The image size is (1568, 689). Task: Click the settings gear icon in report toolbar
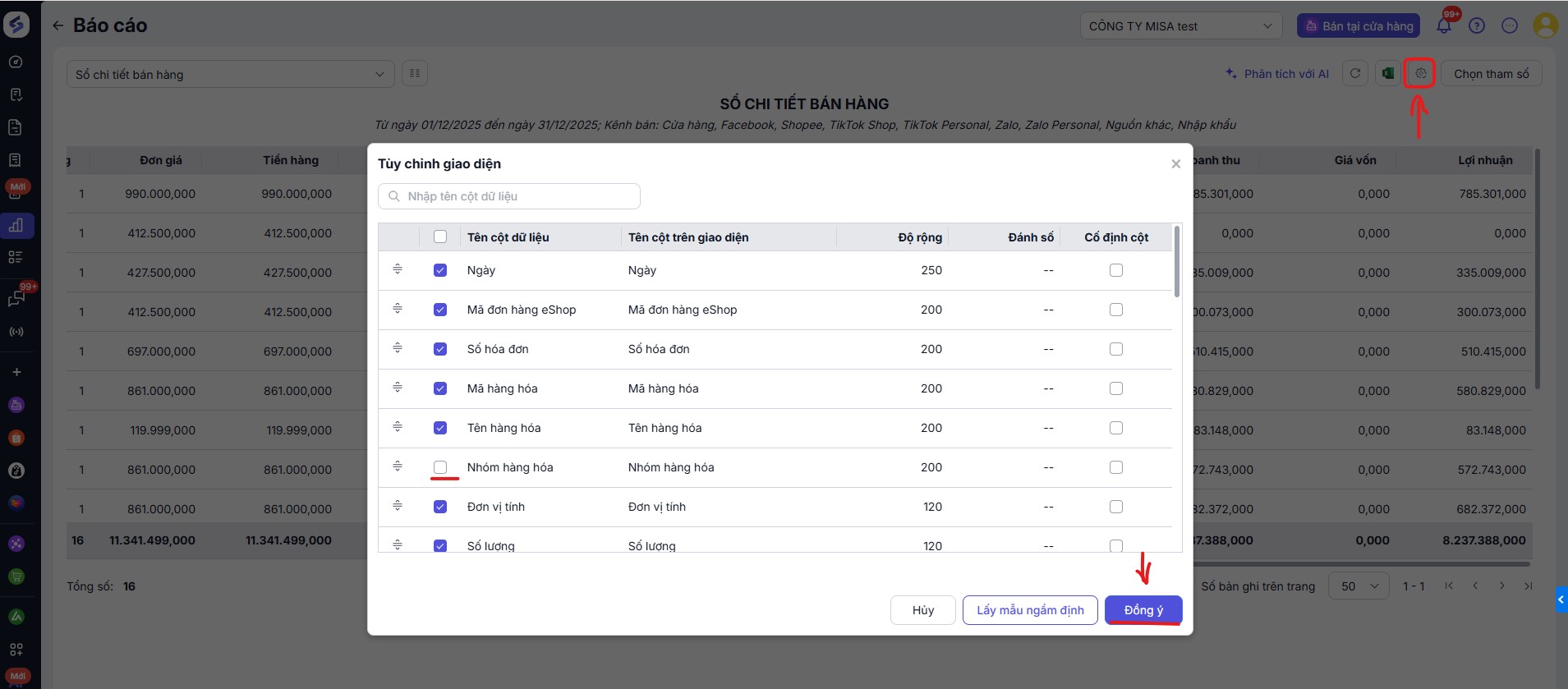(x=1420, y=74)
